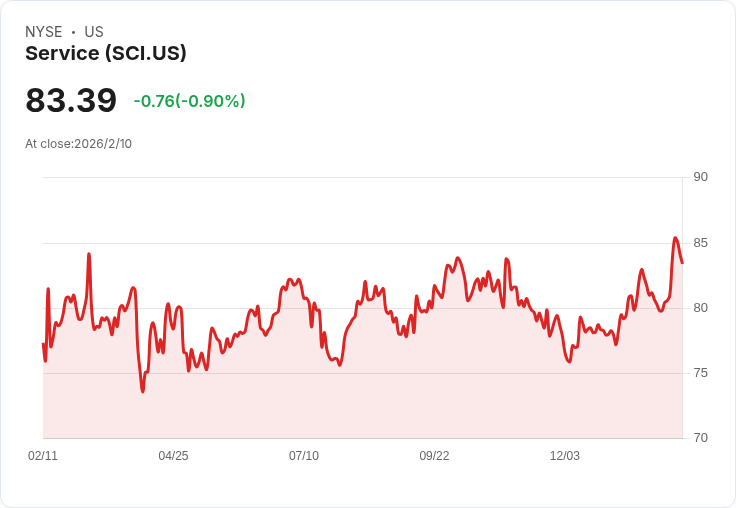Click the 07/10 date axis label

[x=304, y=456]
